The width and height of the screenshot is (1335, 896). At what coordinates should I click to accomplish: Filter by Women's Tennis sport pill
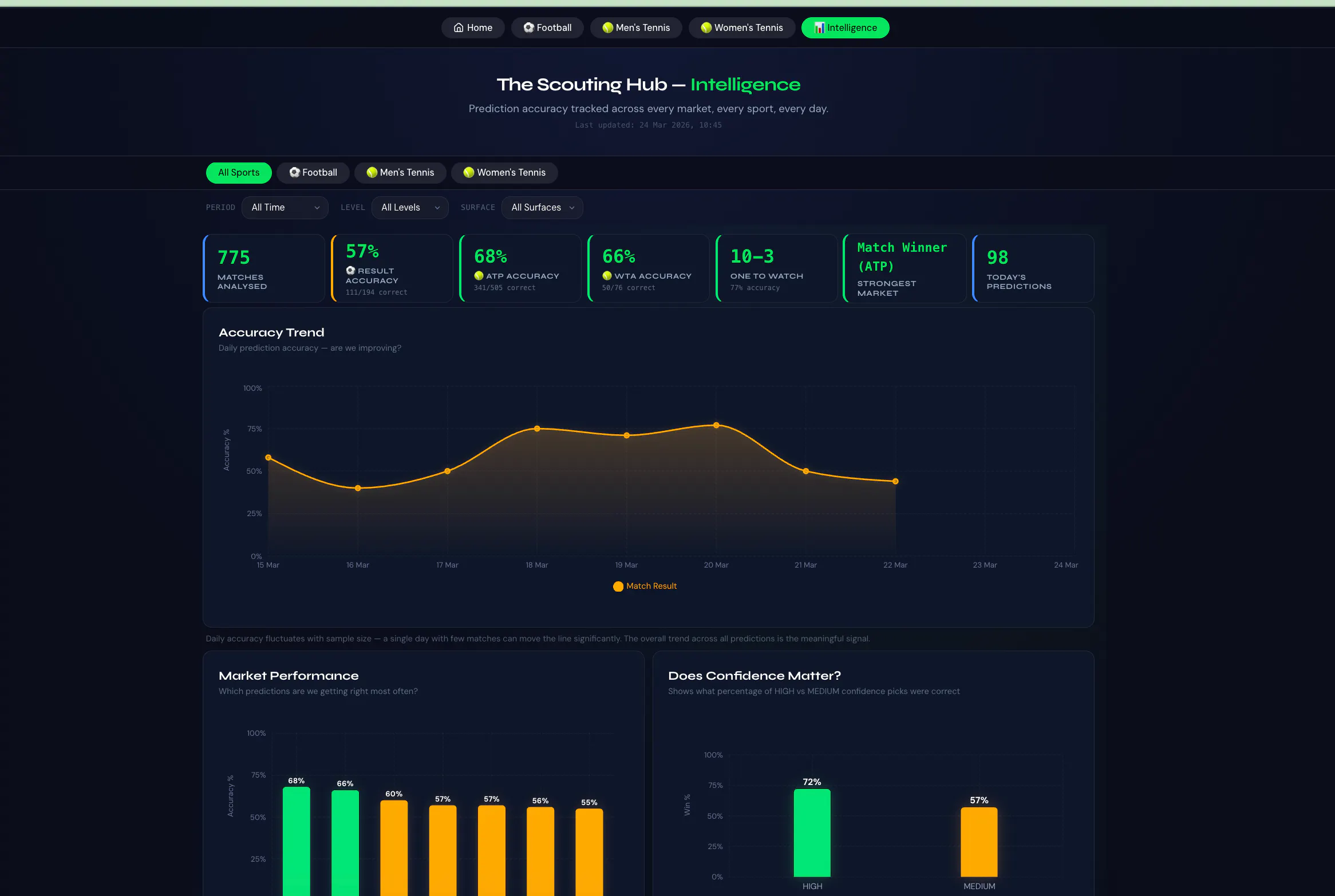[x=504, y=172]
